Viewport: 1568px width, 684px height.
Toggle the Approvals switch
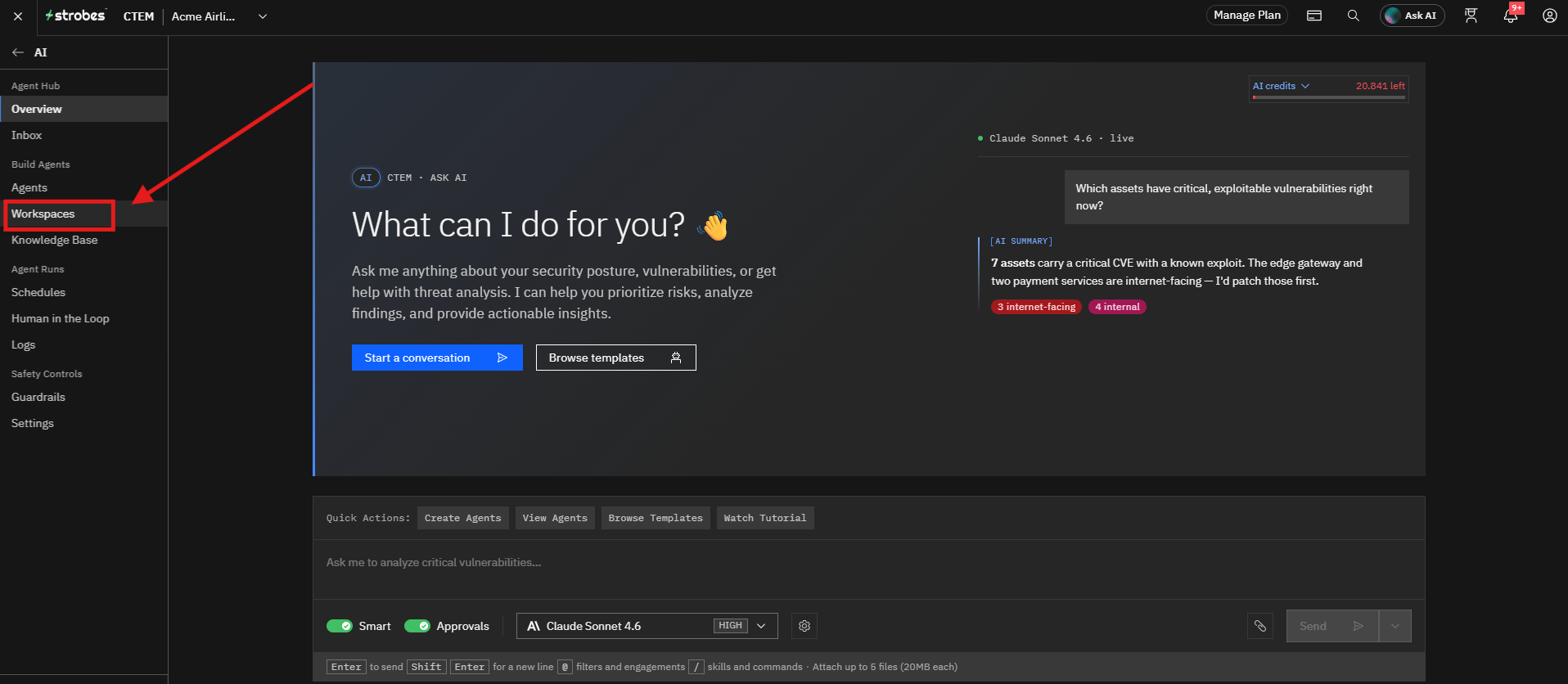pyautogui.click(x=417, y=626)
